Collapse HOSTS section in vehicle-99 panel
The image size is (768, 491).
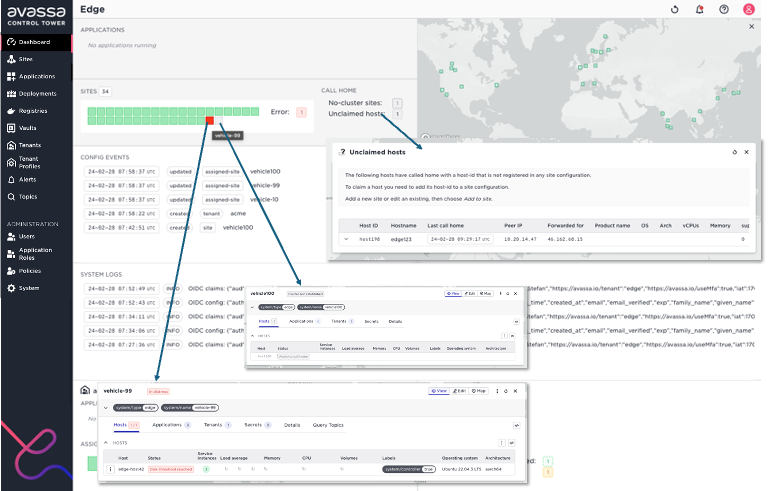click(x=106, y=443)
